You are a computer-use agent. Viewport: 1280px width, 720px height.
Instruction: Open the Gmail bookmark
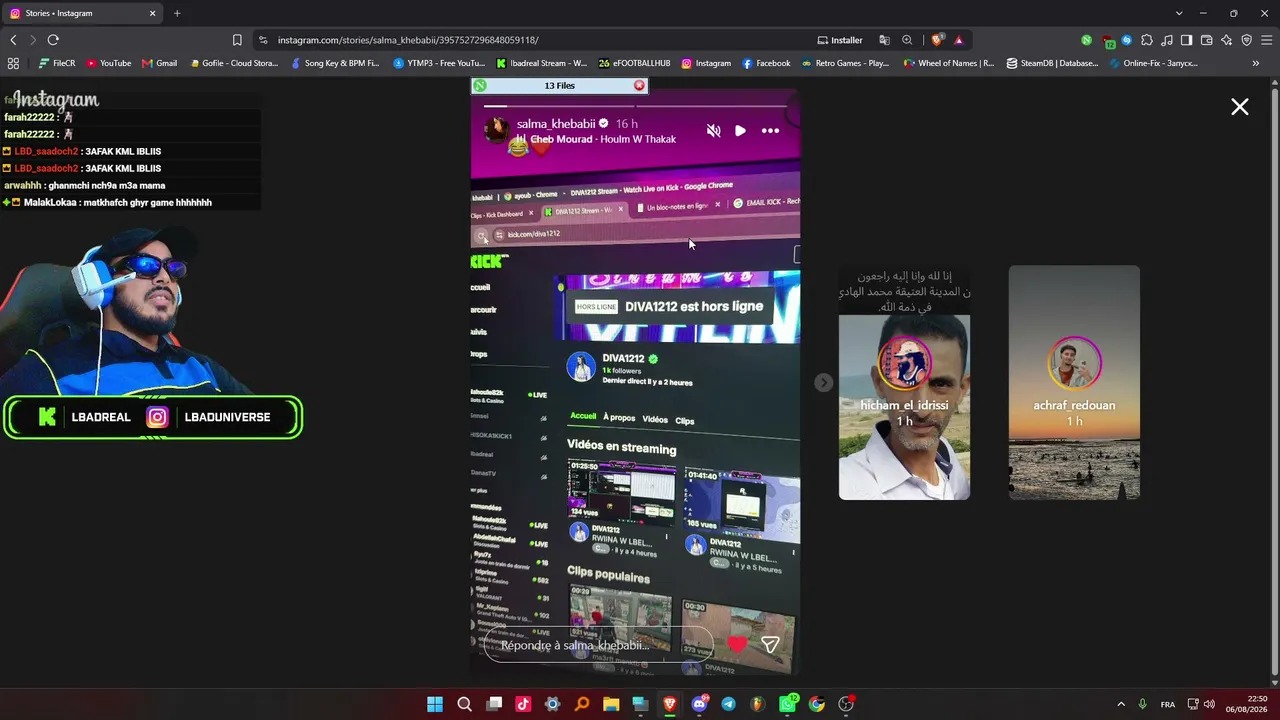click(159, 63)
